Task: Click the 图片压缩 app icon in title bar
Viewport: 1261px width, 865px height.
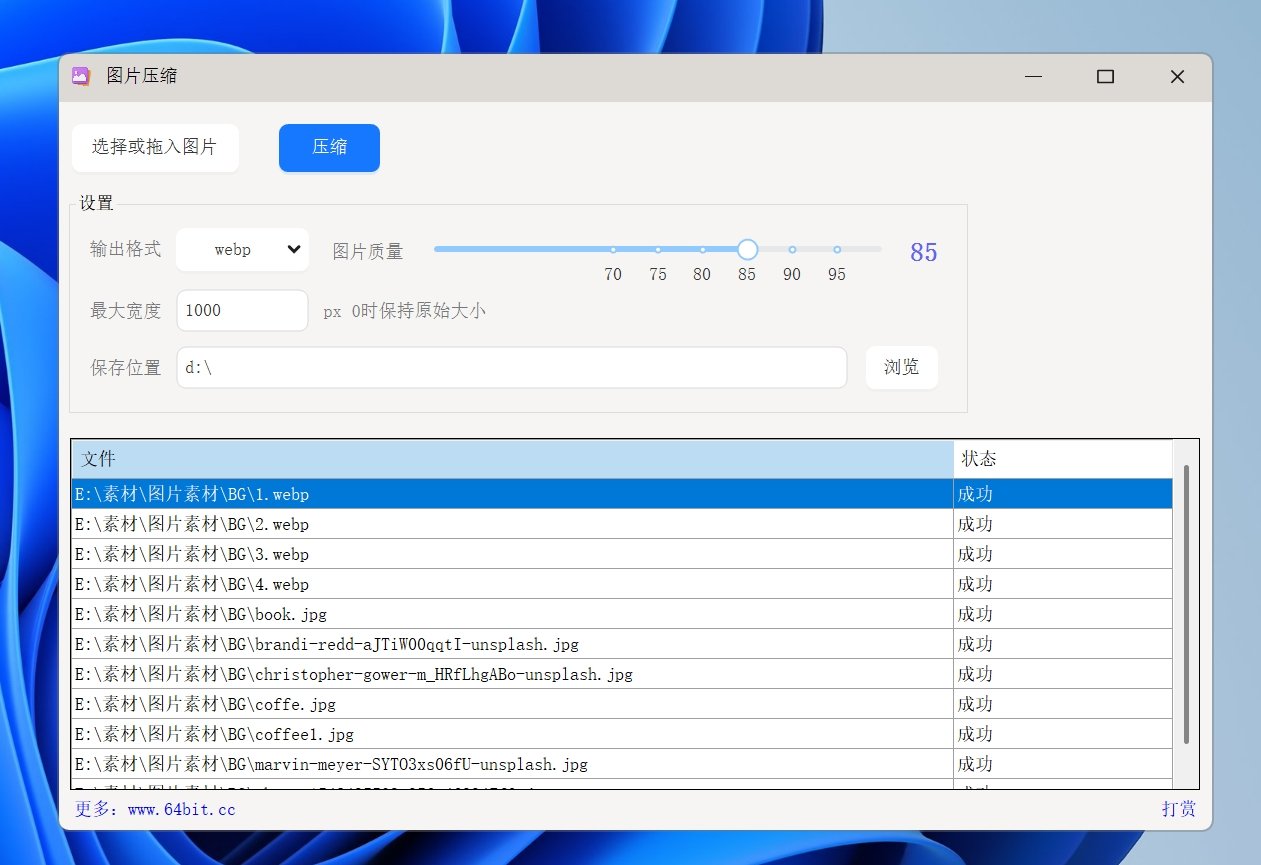Action: point(82,76)
